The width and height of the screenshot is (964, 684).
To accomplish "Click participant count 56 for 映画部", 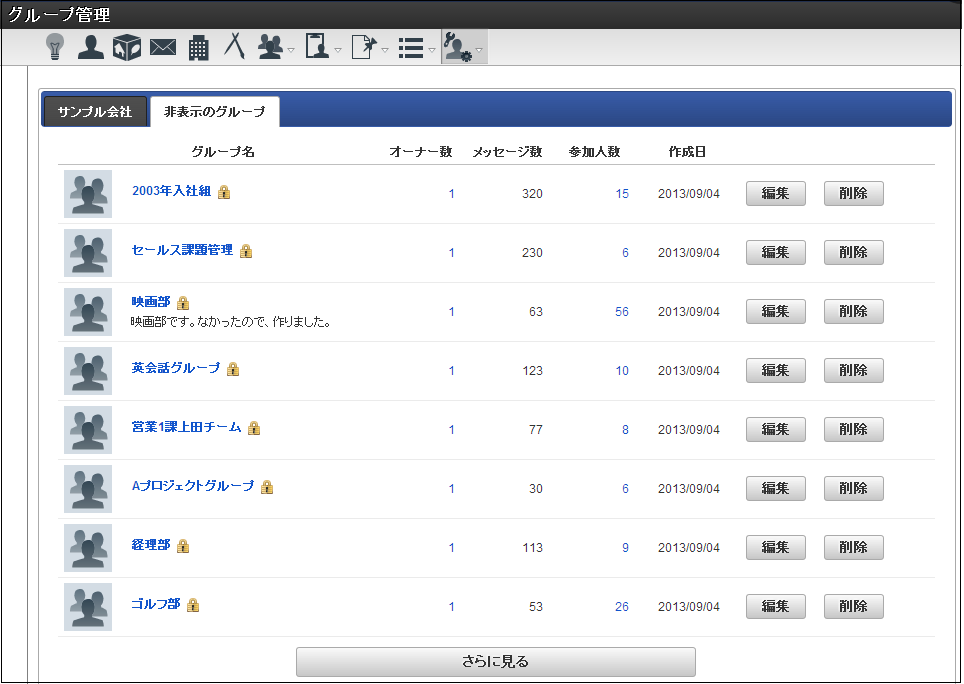I will click(622, 312).
